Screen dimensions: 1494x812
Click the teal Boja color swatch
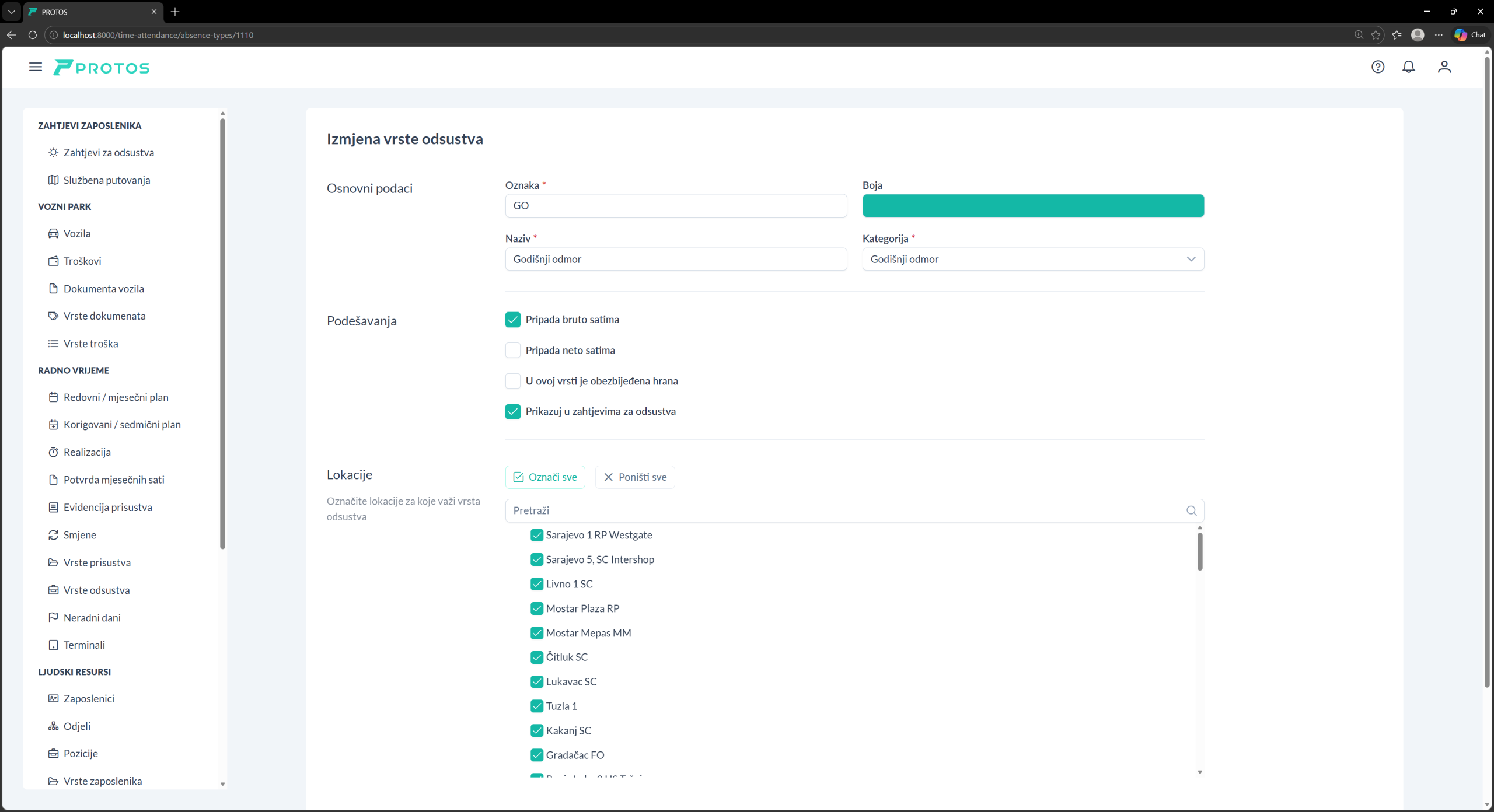[1032, 205]
